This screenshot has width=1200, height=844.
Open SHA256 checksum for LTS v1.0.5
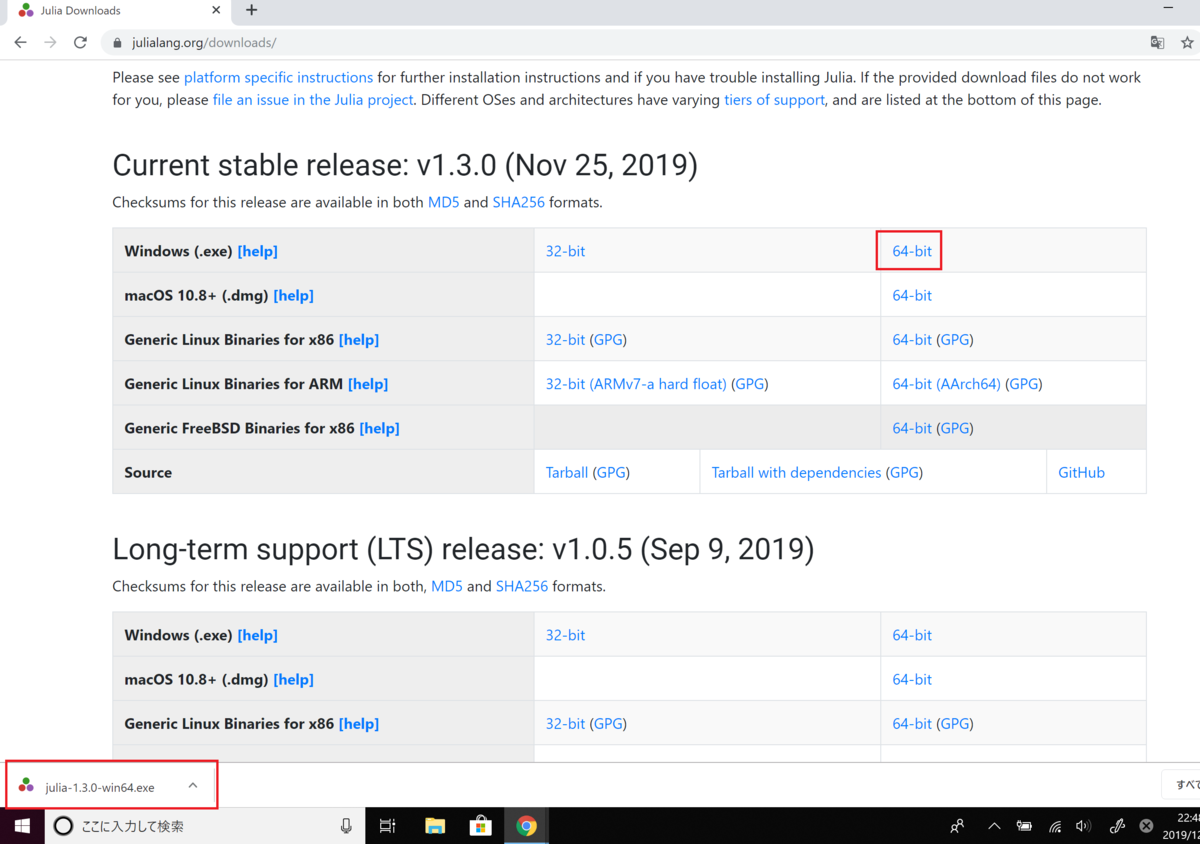coord(522,586)
